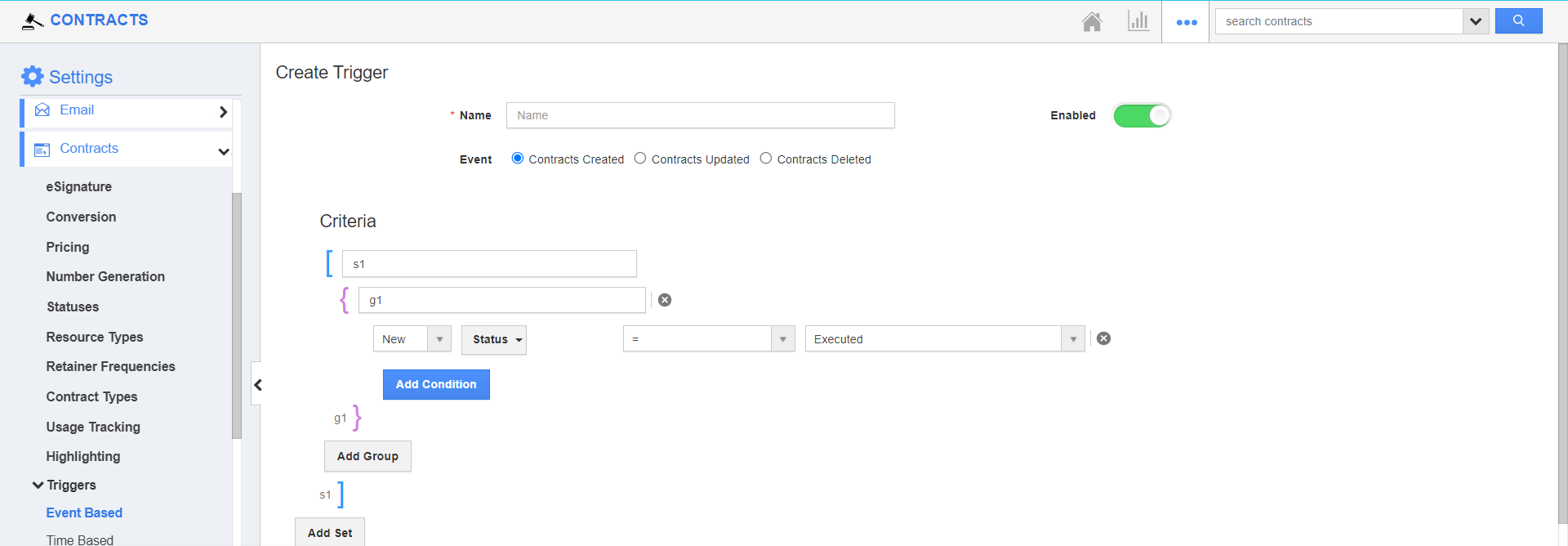Remove the g1 group with X icon

point(665,300)
